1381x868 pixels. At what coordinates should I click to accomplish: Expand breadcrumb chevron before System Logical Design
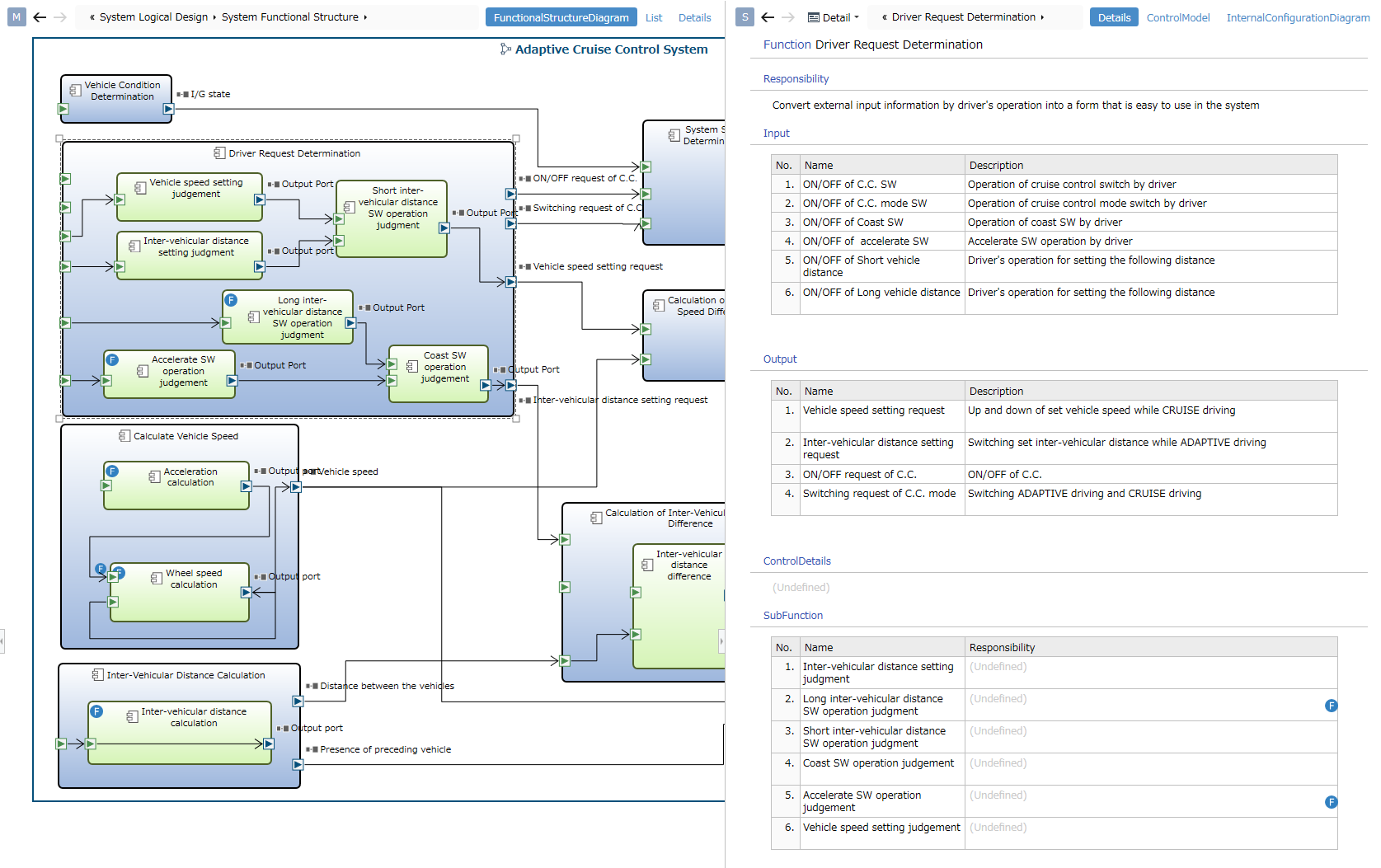[x=92, y=17]
